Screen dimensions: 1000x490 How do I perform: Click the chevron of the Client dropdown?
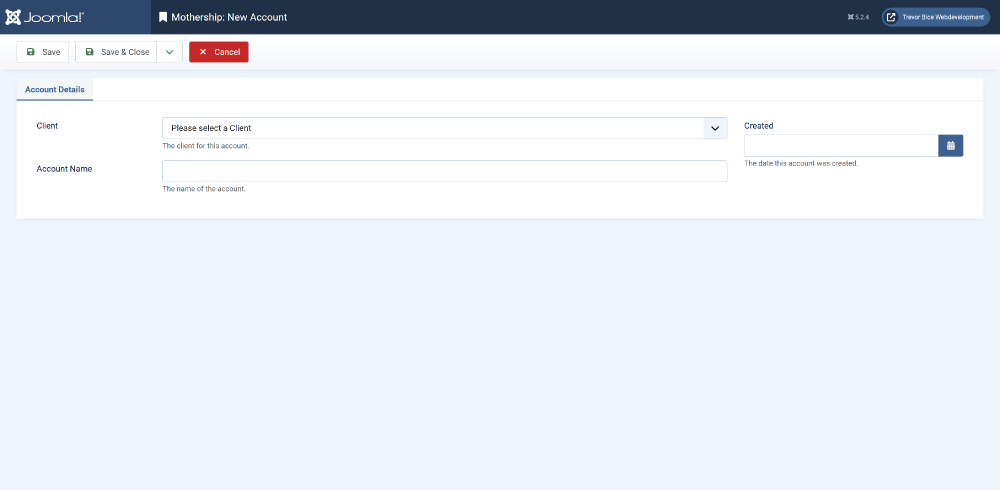pos(716,128)
